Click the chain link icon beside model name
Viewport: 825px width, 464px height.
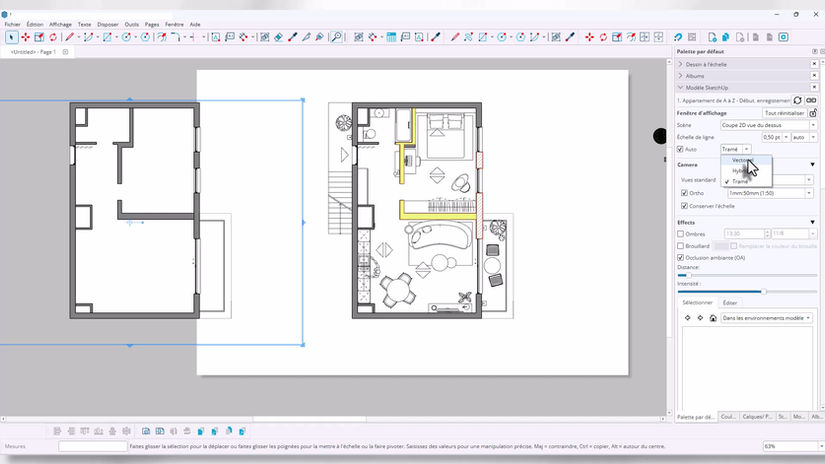click(811, 100)
